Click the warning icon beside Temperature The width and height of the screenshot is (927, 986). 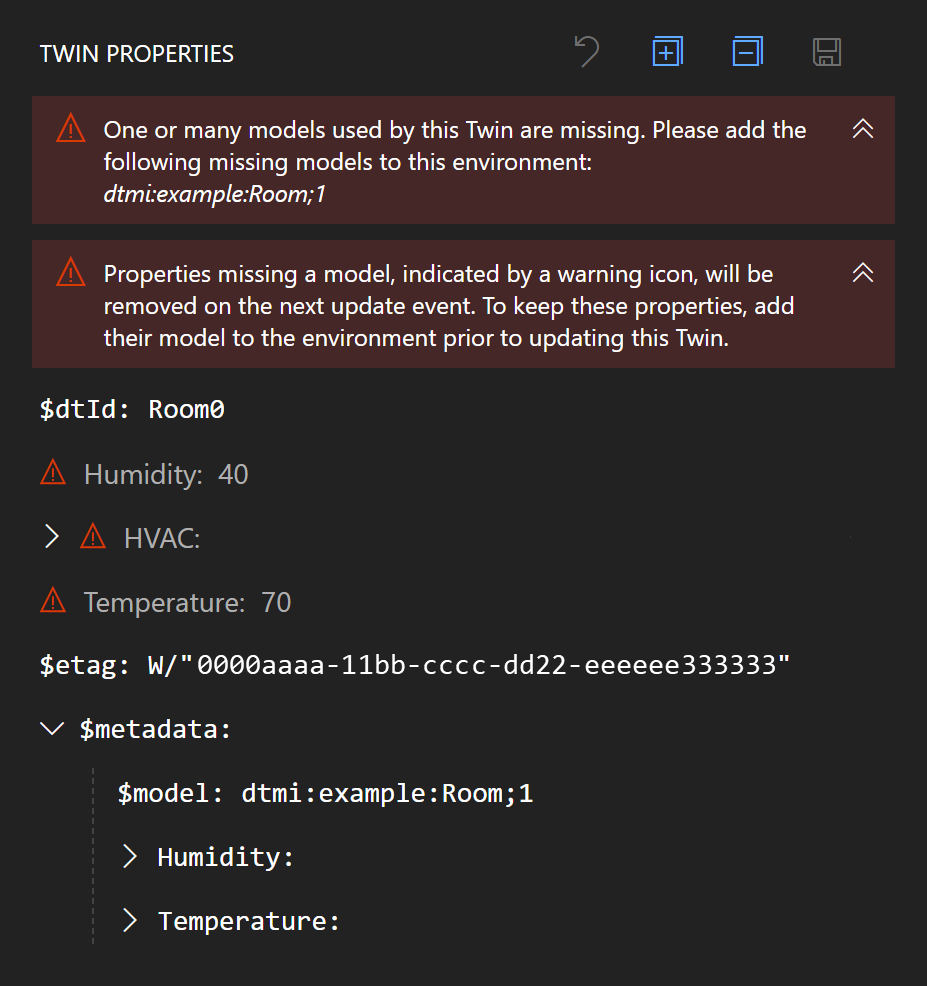click(53, 602)
